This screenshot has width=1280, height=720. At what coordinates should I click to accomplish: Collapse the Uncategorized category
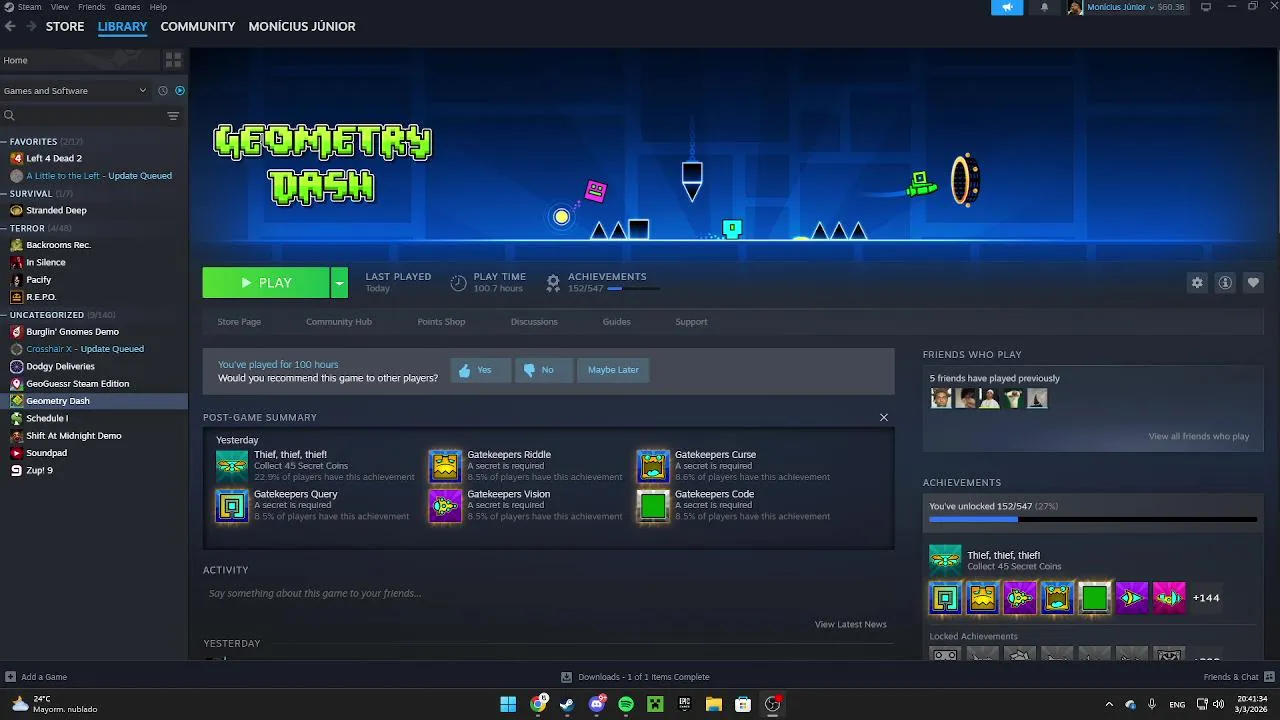[x=4, y=314]
